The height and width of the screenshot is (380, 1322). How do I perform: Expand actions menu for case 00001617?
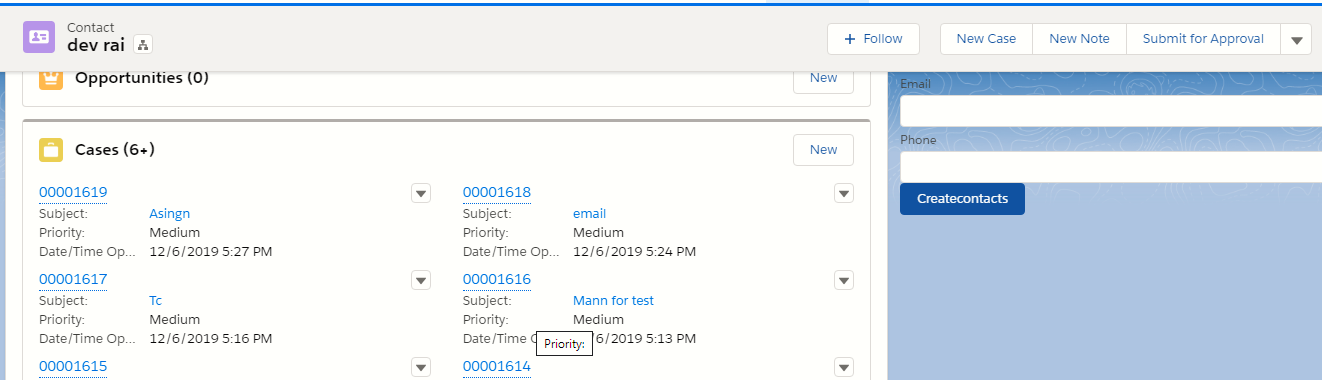(x=421, y=280)
